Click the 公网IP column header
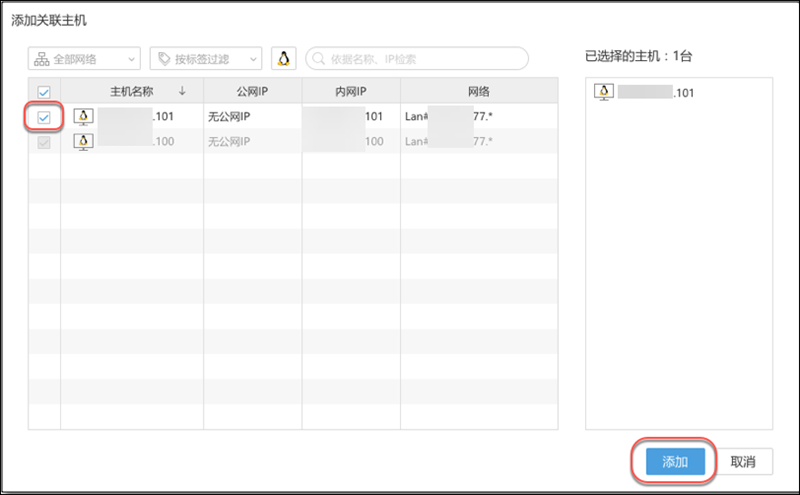This screenshot has width=800, height=495. coord(252,91)
